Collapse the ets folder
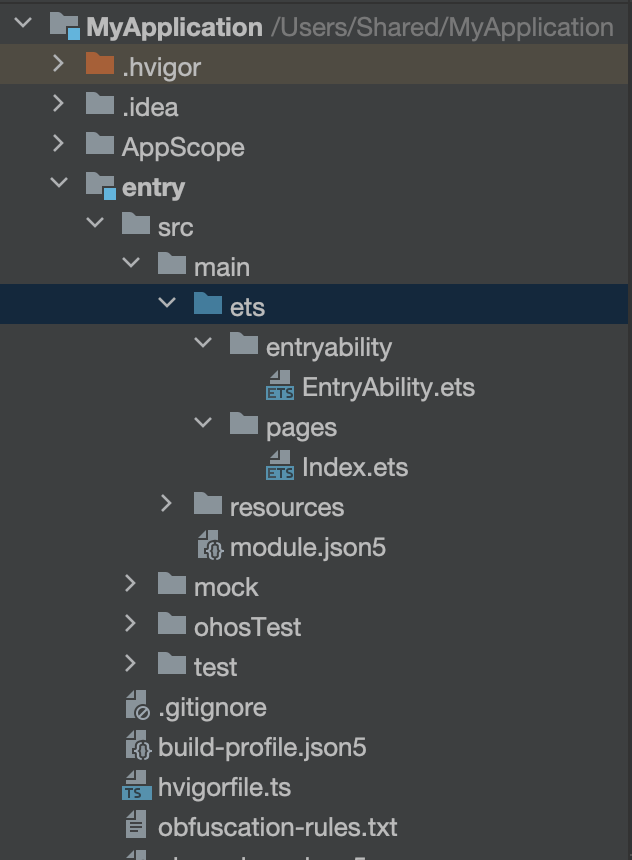 point(167,304)
